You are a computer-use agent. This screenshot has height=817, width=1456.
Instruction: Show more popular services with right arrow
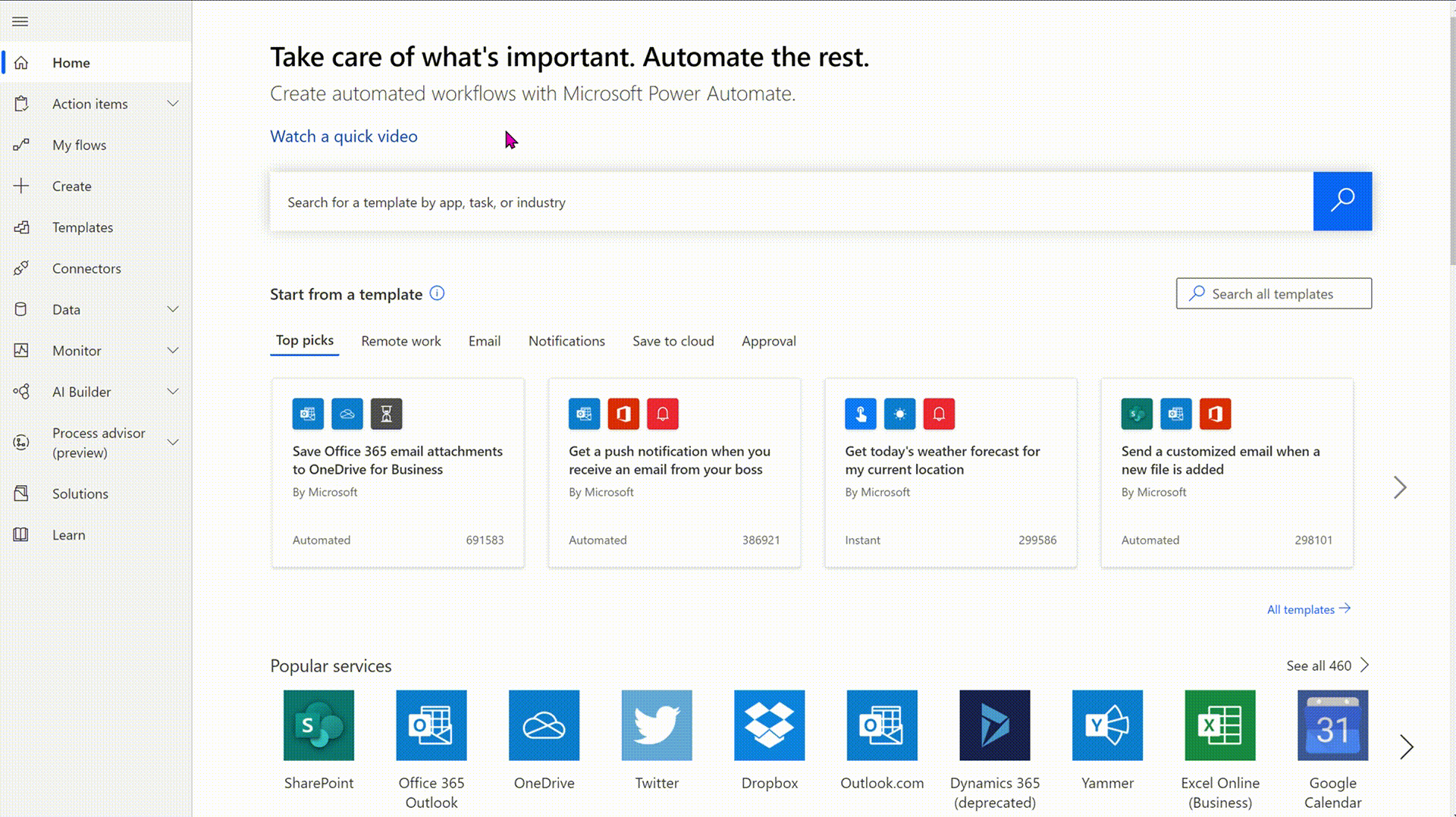1407,747
